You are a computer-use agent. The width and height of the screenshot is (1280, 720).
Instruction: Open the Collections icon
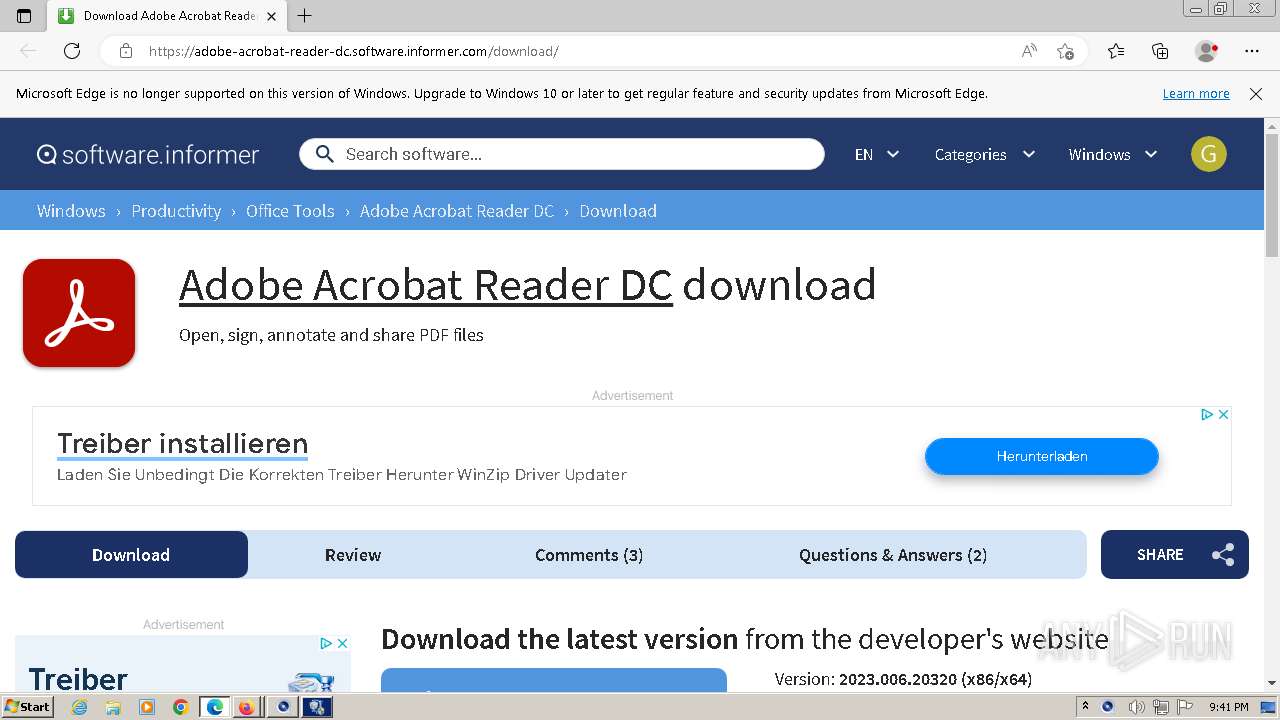(x=1160, y=51)
